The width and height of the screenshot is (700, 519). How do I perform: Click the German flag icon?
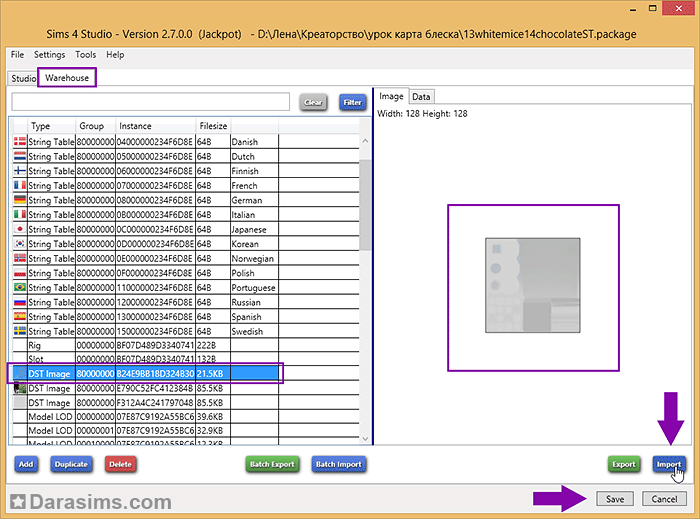pyautogui.click(x=19, y=200)
